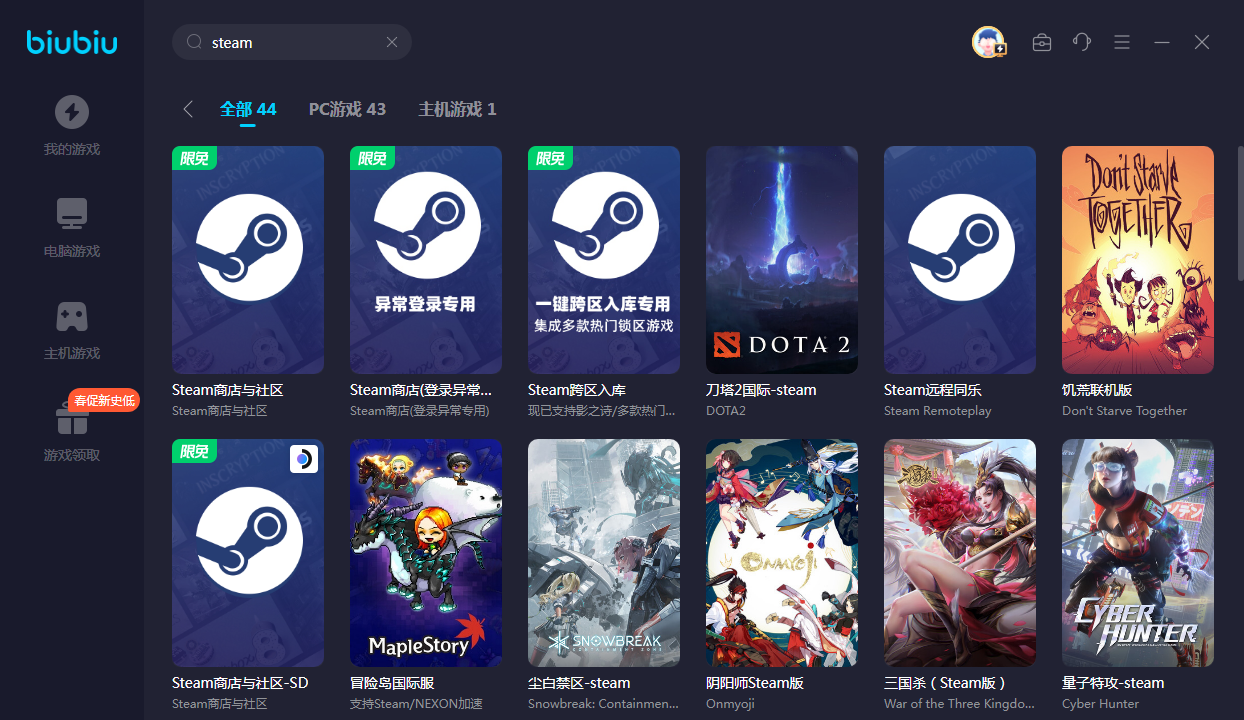The height and width of the screenshot is (720, 1244).
Task: Open the game gift claim icon
Action: (x=71, y=419)
